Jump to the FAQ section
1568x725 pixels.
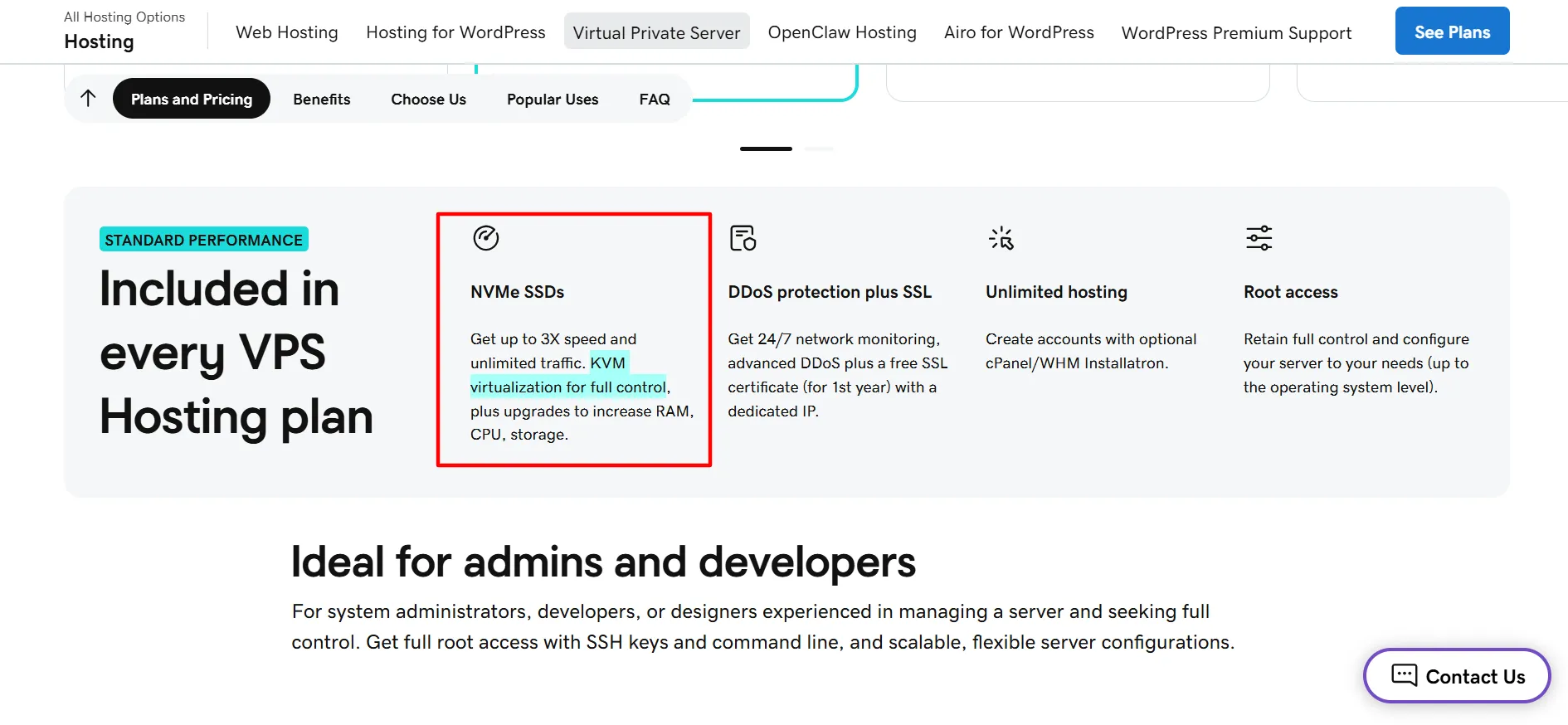click(x=655, y=100)
